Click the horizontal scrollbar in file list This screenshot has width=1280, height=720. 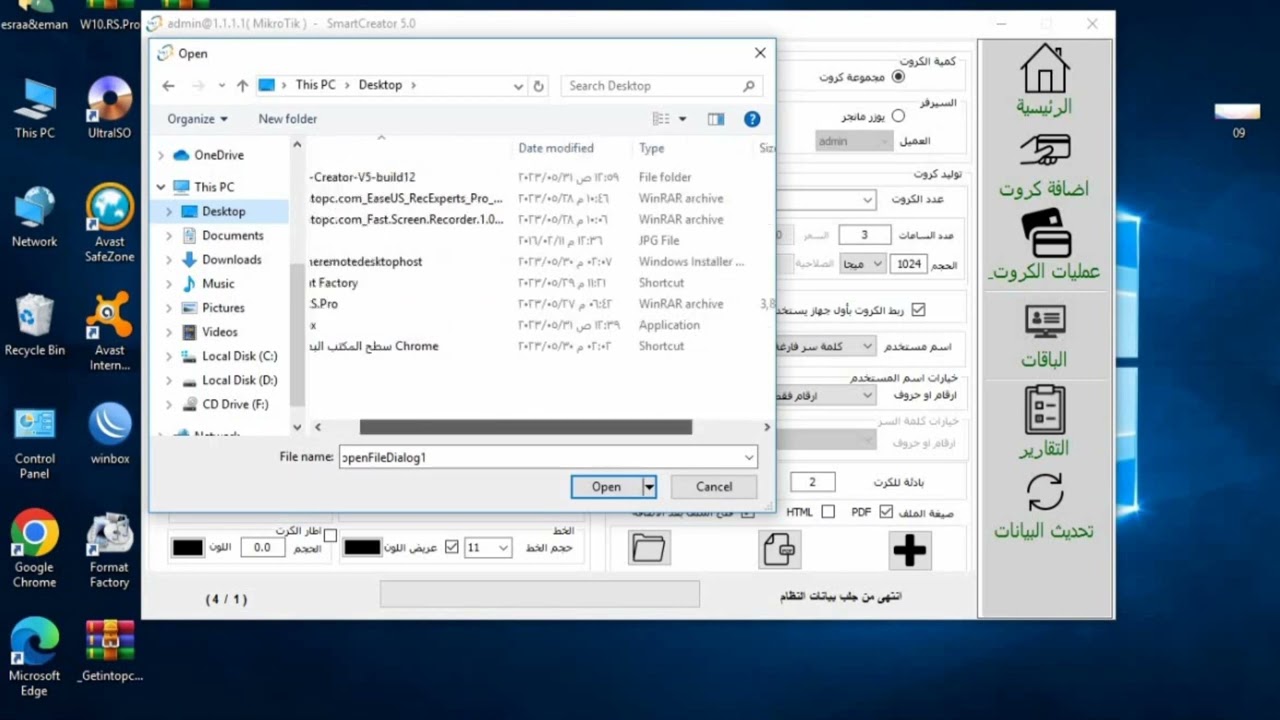[525, 427]
